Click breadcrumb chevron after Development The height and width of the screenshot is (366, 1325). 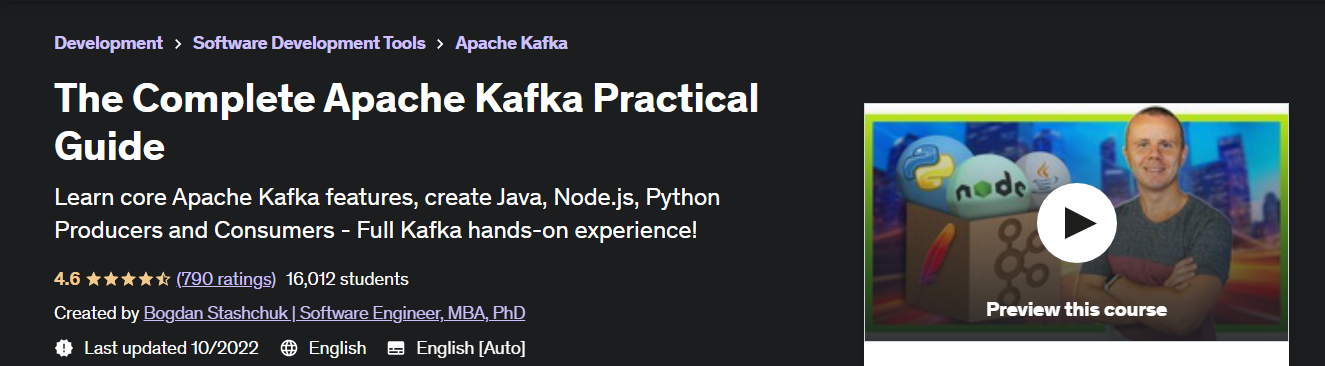click(x=178, y=43)
